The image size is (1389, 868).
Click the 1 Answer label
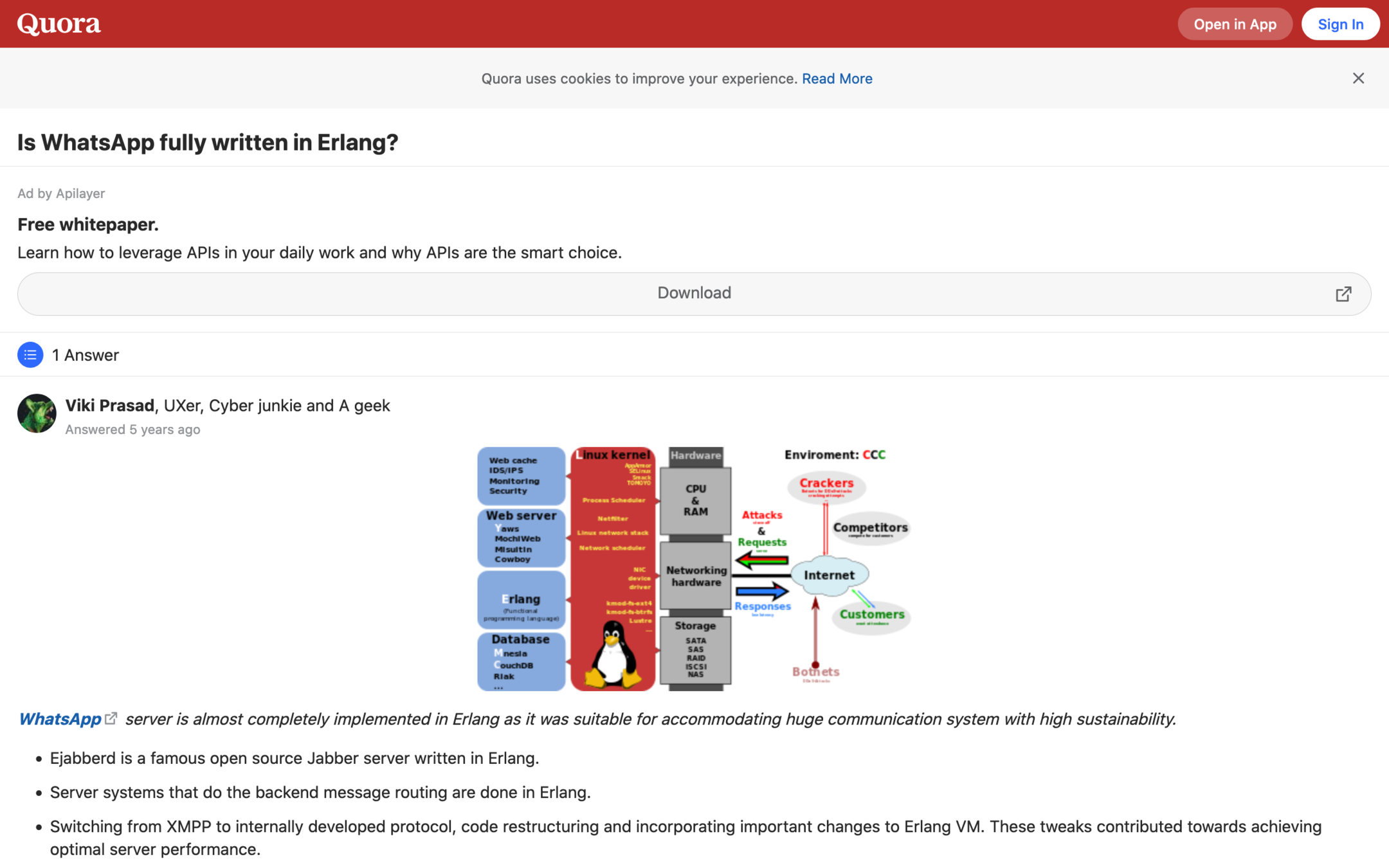pos(86,355)
